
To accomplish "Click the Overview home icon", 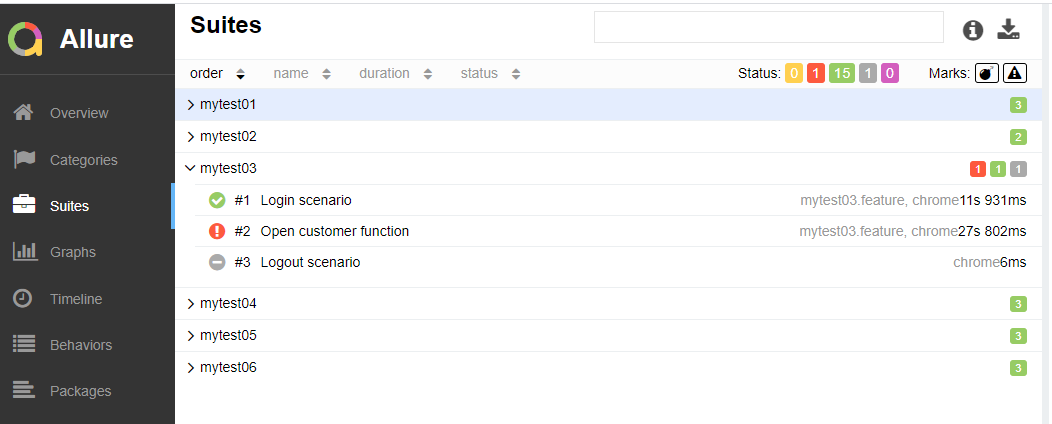I will pos(23,113).
